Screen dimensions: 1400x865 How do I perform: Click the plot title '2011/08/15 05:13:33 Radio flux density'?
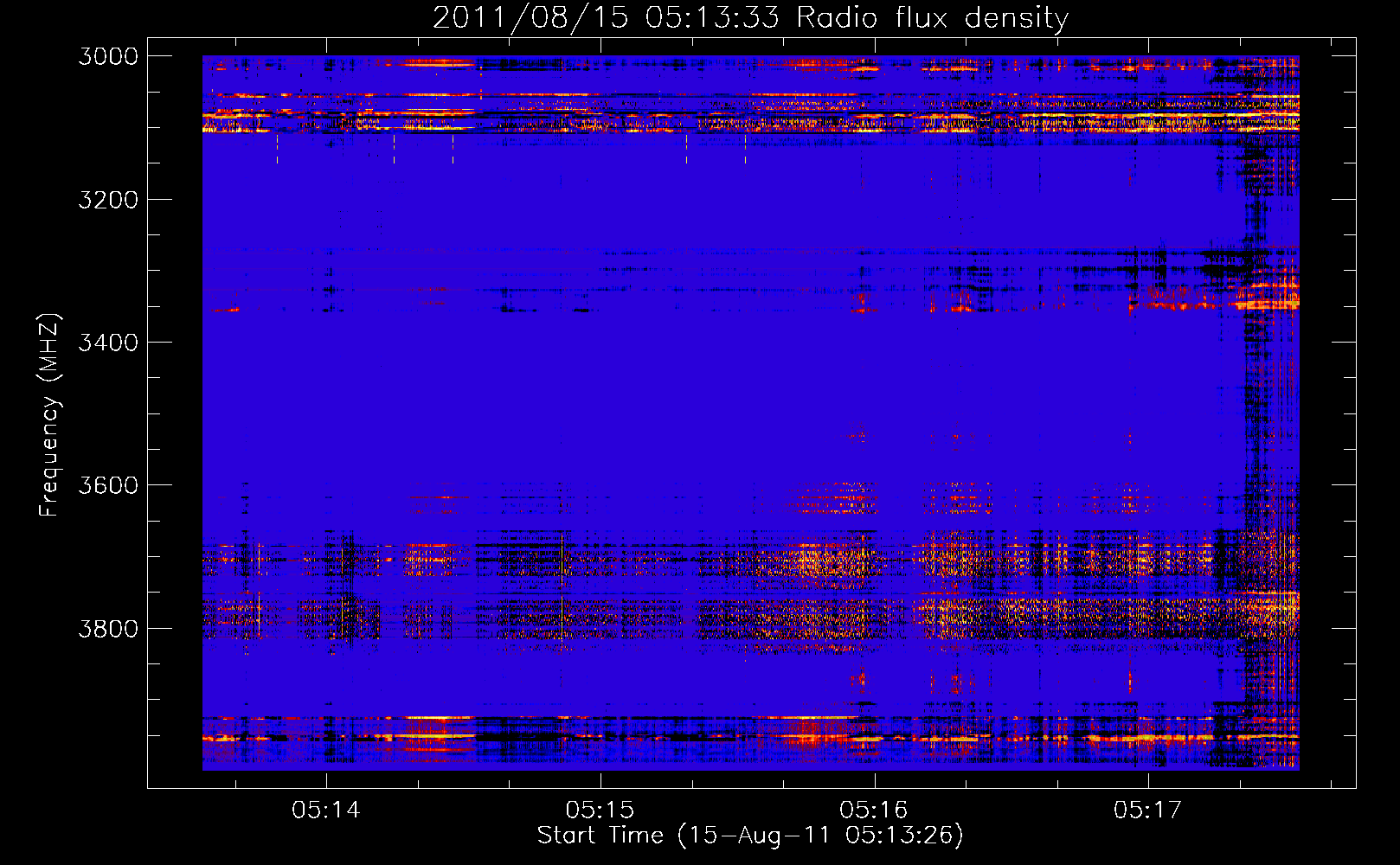click(750, 17)
